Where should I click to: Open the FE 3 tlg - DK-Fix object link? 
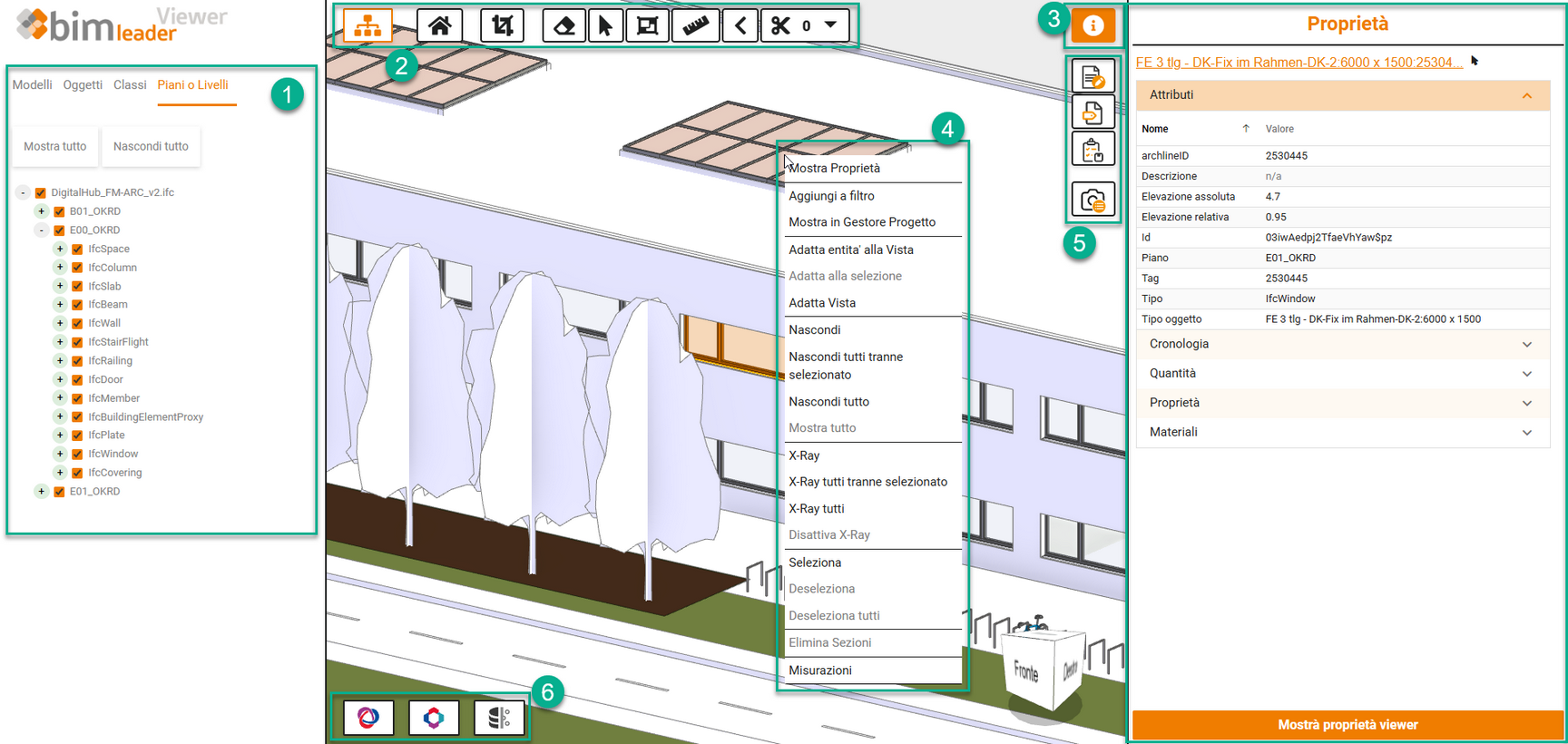[1299, 63]
